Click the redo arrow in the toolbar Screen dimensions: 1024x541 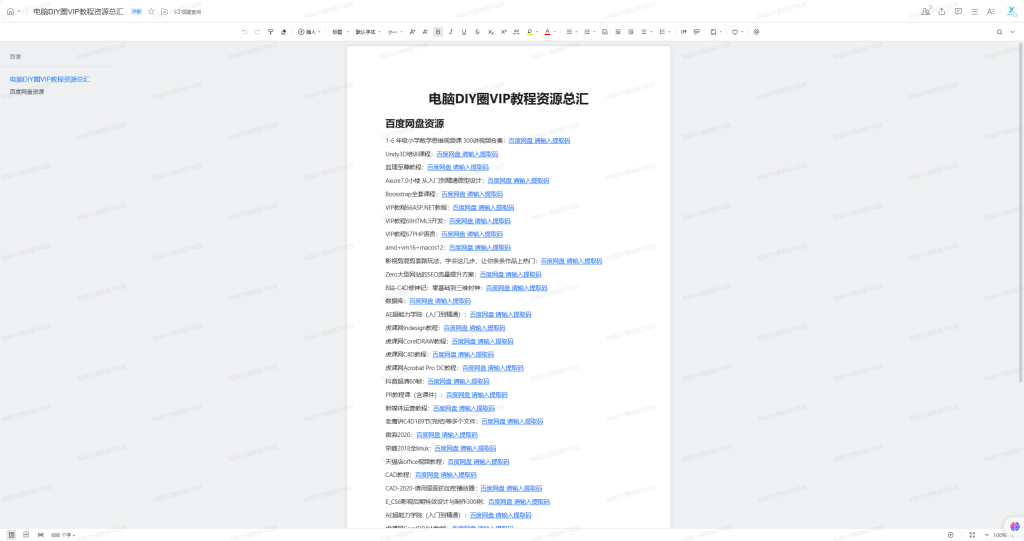point(257,31)
